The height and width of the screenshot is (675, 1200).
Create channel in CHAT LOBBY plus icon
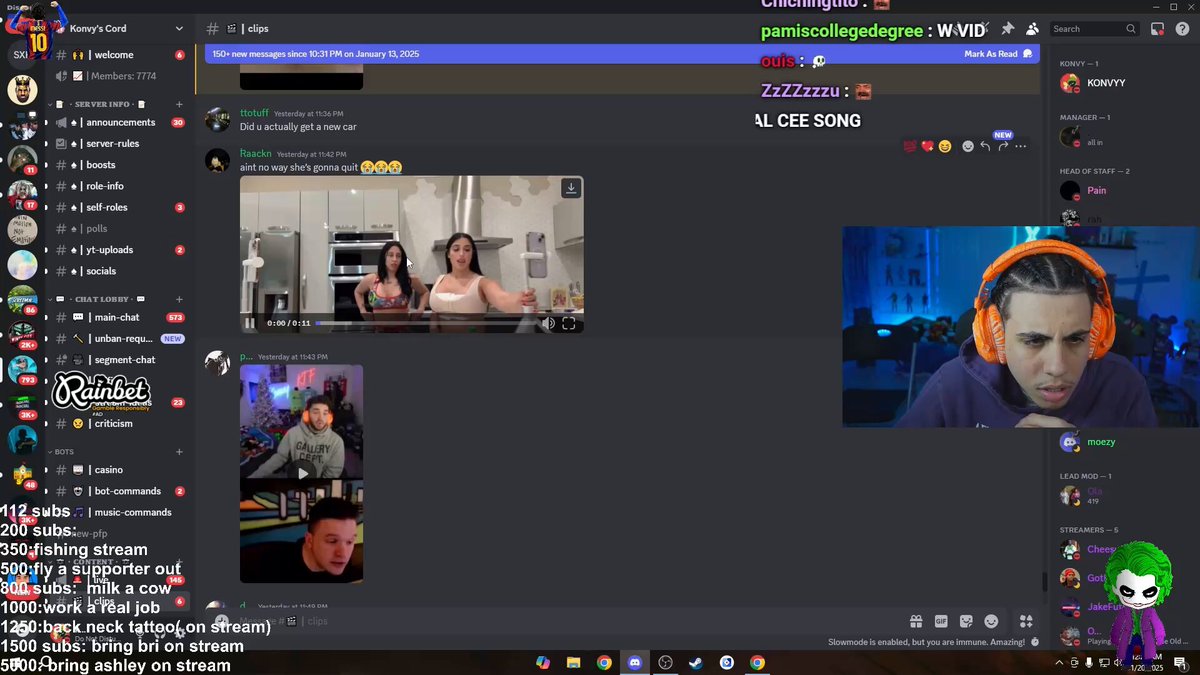(179, 299)
